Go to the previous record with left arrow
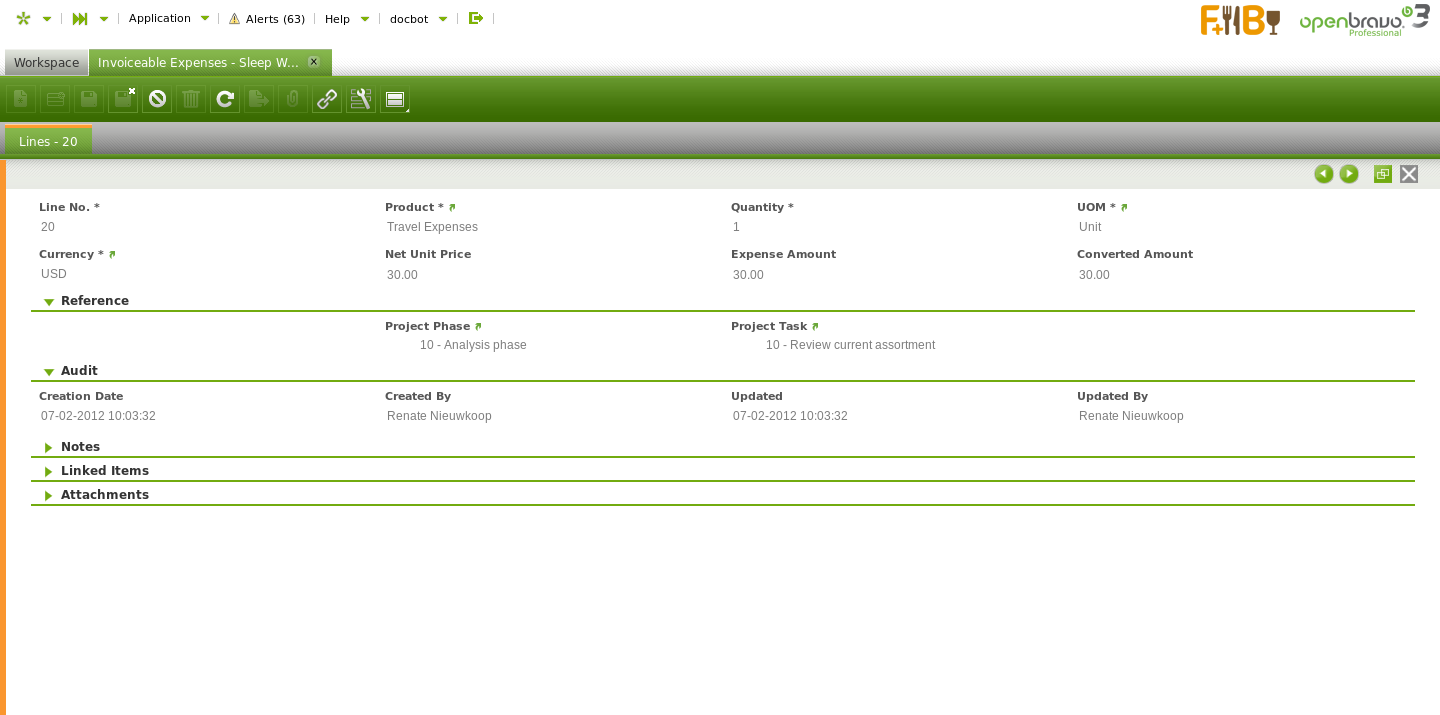Viewport: 1440px width, 715px height. coord(1323,174)
